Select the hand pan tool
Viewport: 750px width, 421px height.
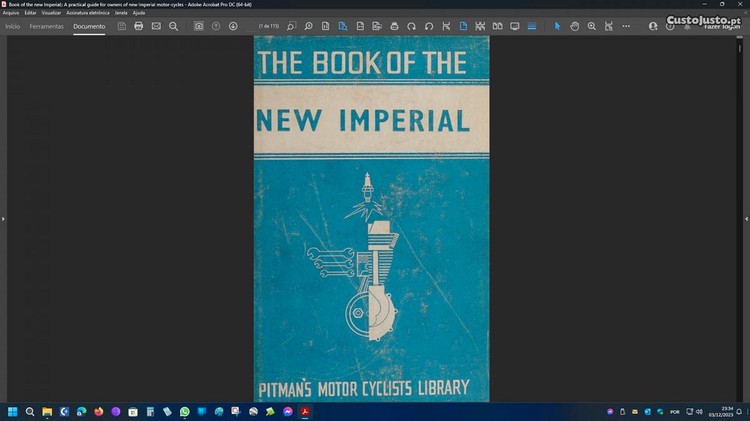tap(575, 26)
